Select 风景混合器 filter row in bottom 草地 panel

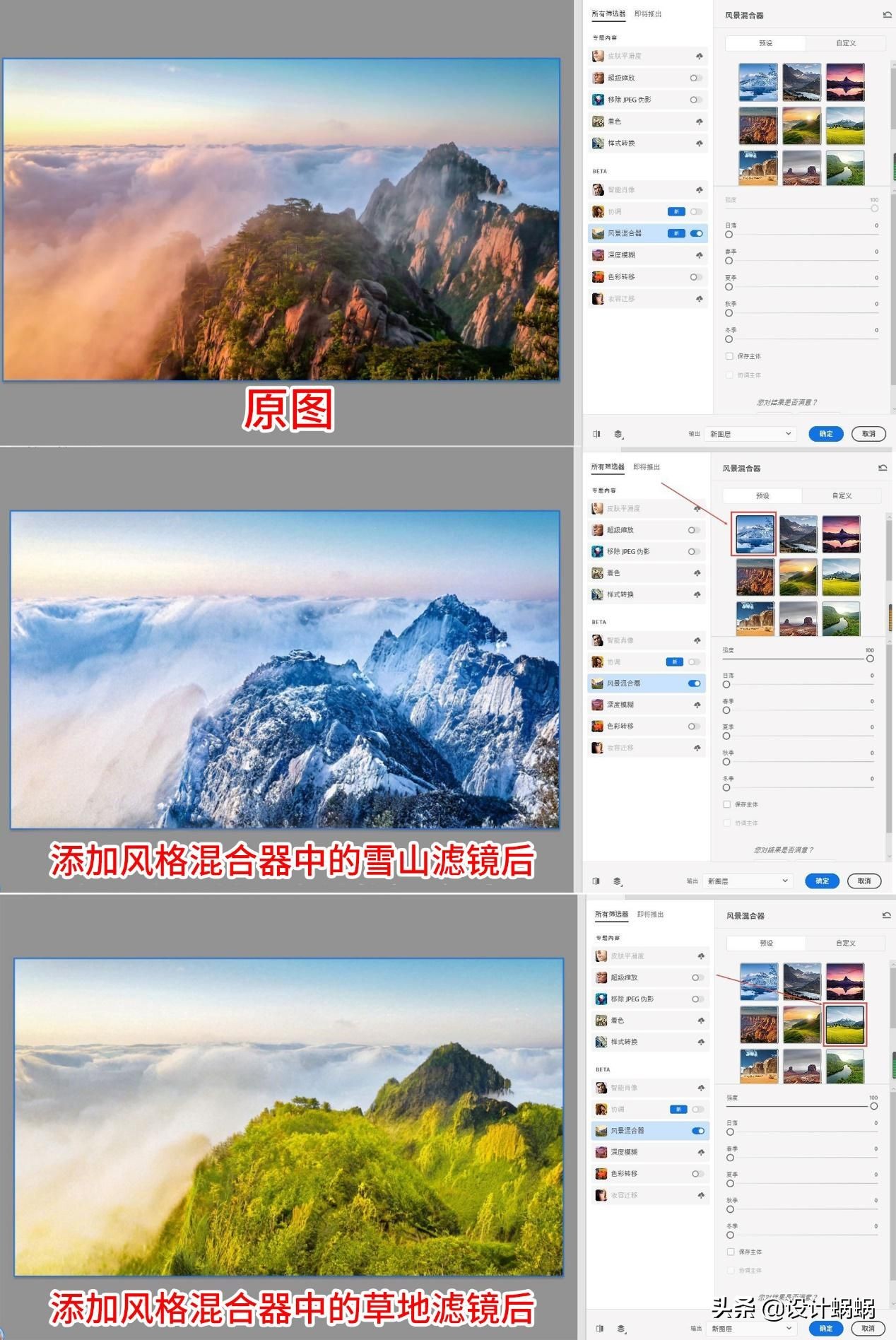click(649, 1131)
